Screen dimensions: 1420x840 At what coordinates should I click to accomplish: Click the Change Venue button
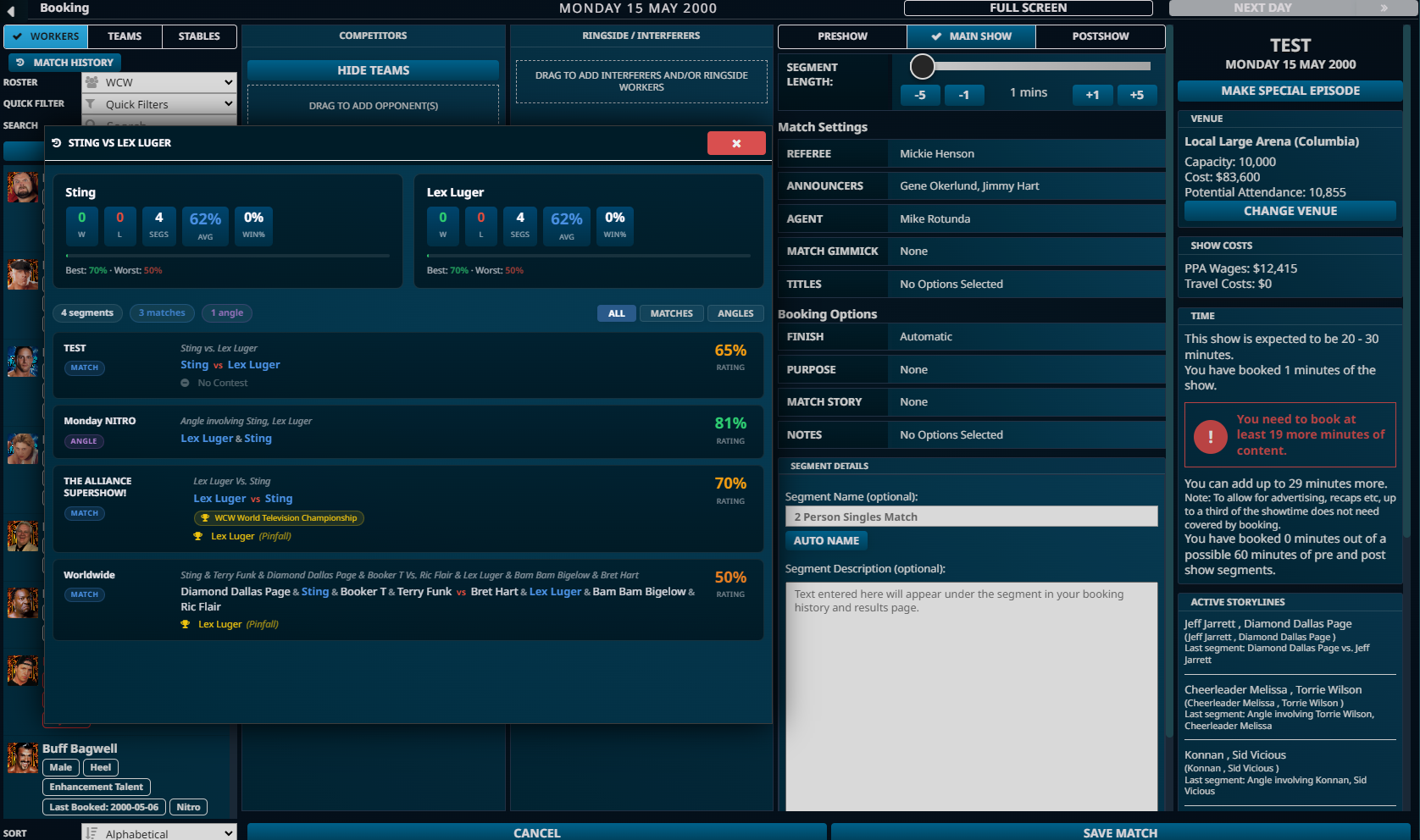(1290, 211)
